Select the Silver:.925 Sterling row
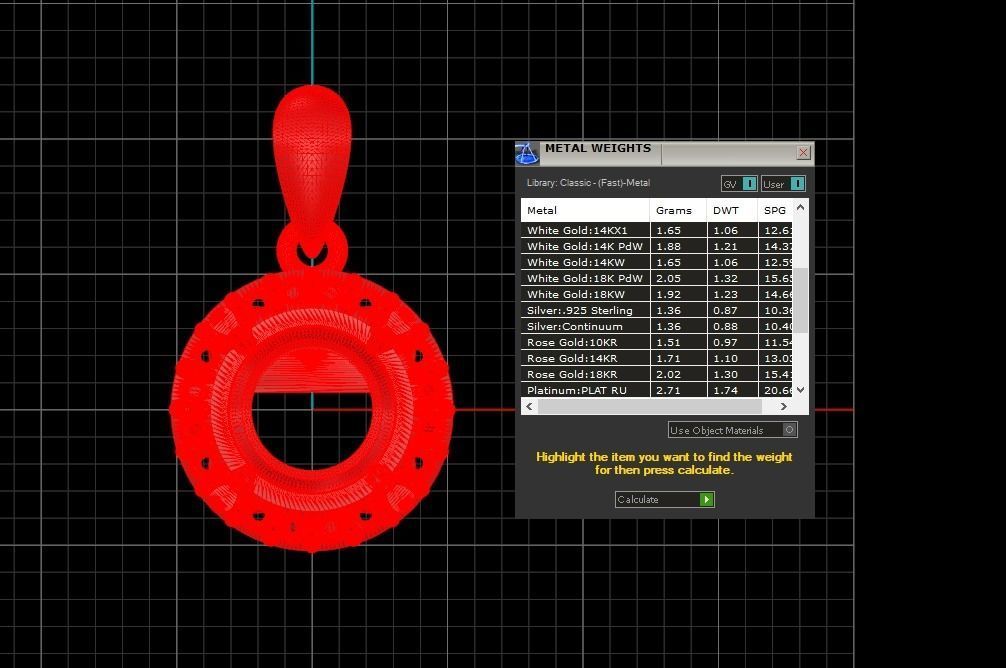This screenshot has width=1006, height=668. tap(657, 310)
